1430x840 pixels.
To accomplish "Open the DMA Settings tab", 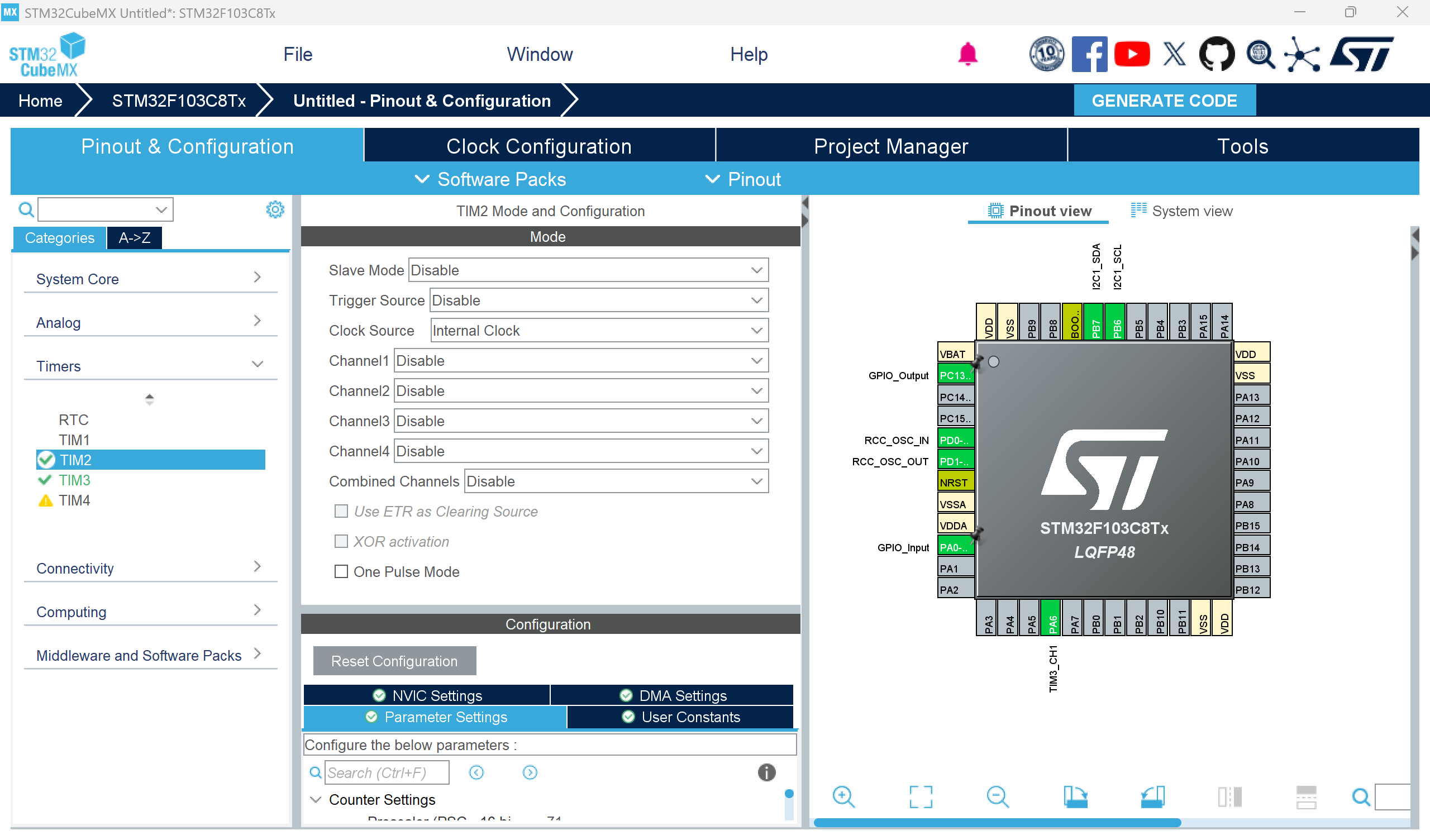I will click(x=673, y=695).
